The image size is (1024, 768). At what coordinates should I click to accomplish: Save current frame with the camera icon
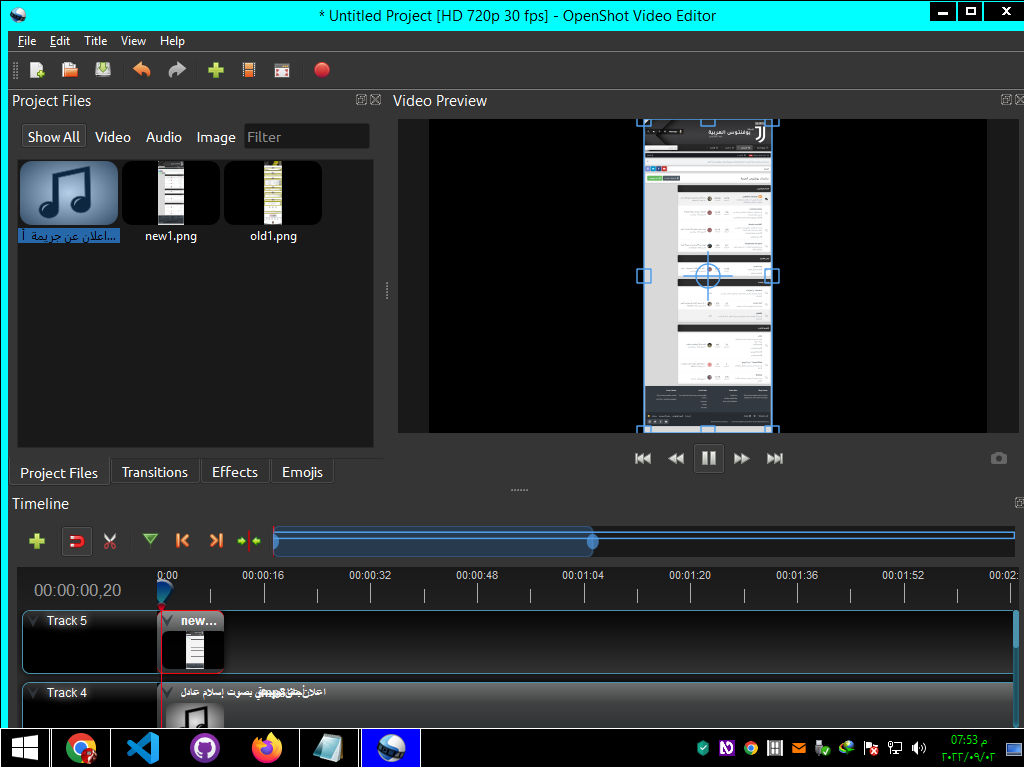999,458
